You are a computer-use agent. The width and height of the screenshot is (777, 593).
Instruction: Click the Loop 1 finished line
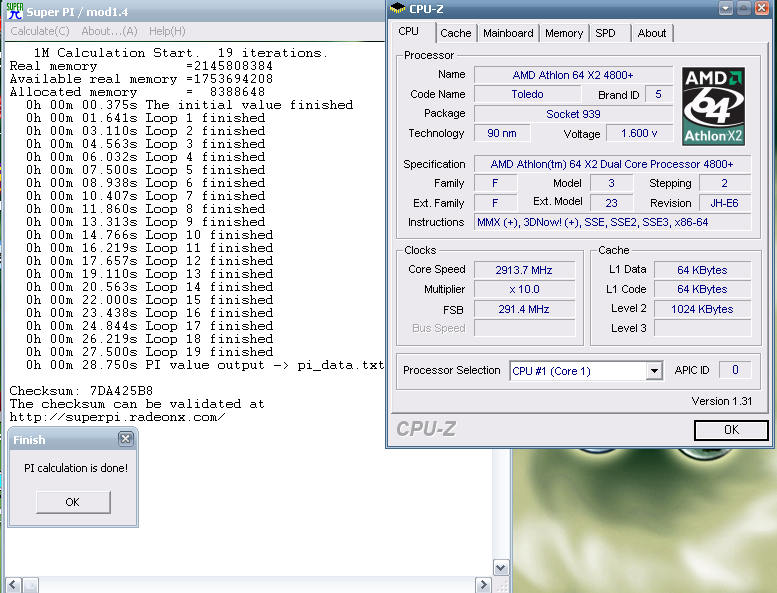point(146,118)
